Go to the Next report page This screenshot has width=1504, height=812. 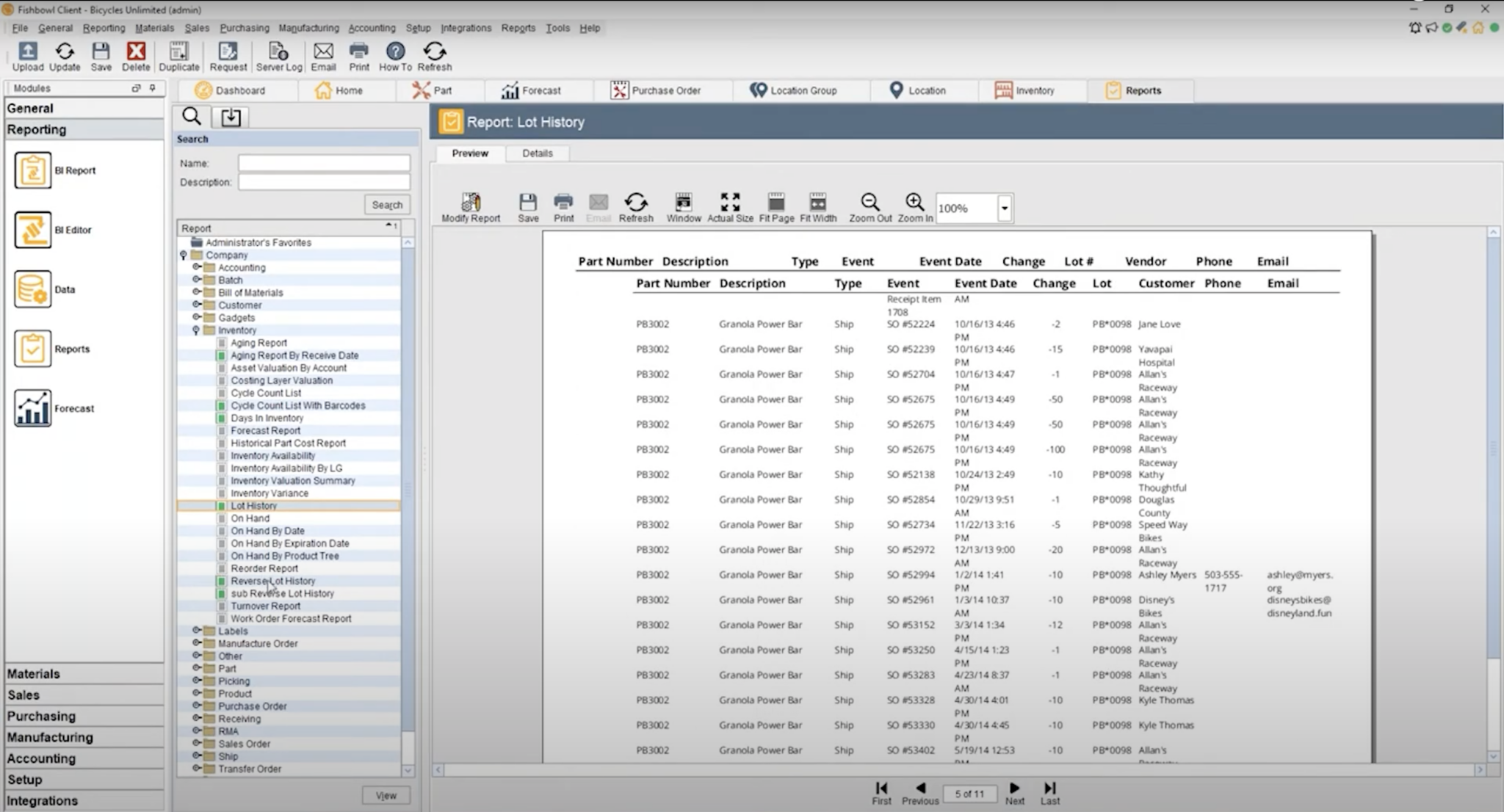click(1014, 788)
